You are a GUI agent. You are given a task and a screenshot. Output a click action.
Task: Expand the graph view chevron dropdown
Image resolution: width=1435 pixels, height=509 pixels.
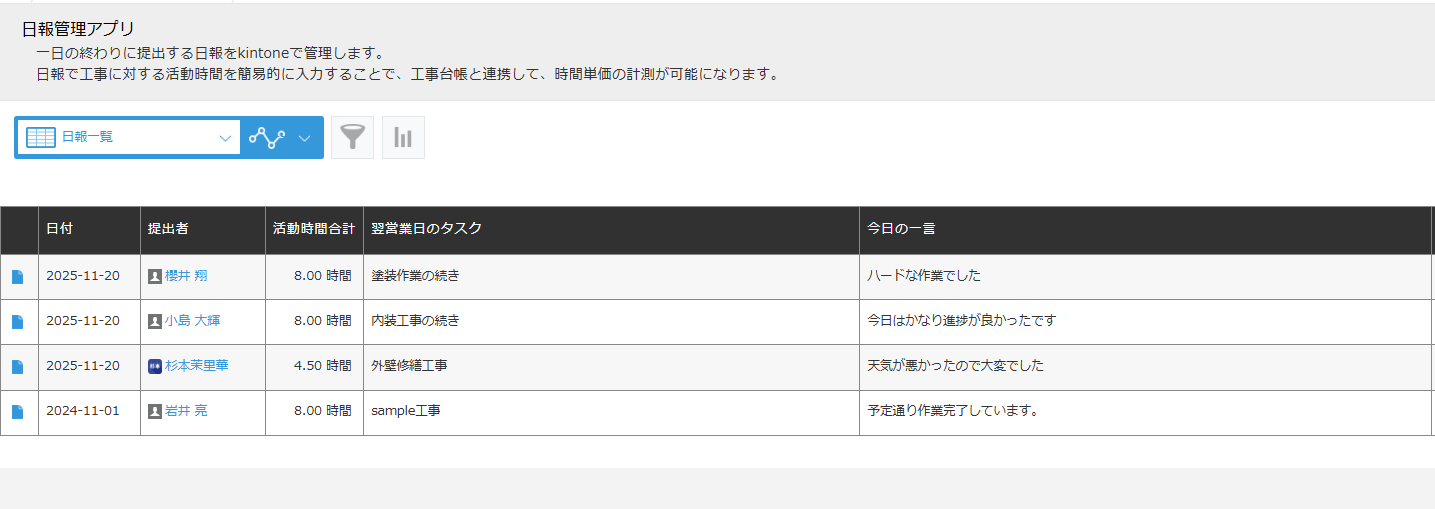[x=305, y=138]
